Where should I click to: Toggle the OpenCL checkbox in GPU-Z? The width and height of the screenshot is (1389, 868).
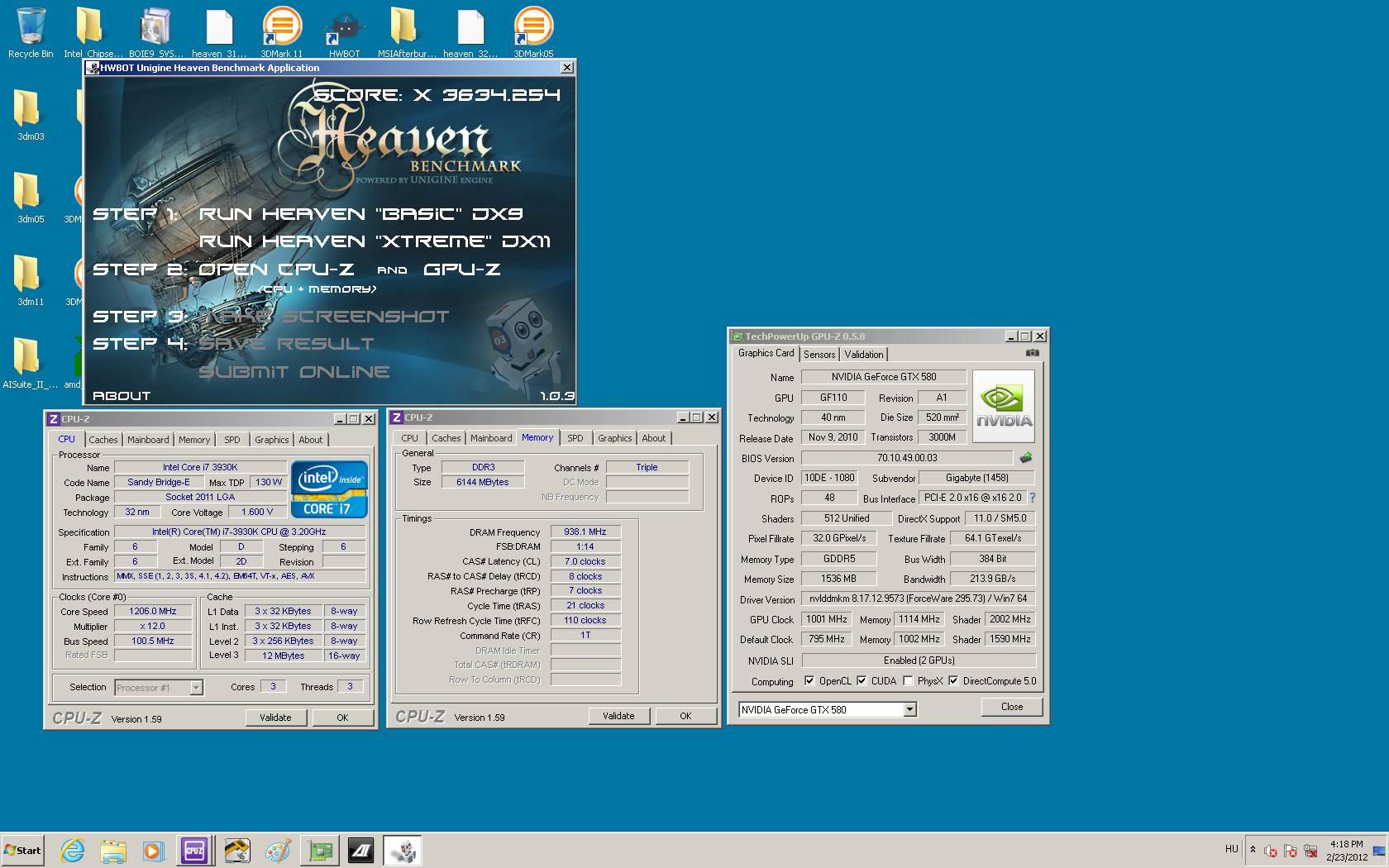809,681
